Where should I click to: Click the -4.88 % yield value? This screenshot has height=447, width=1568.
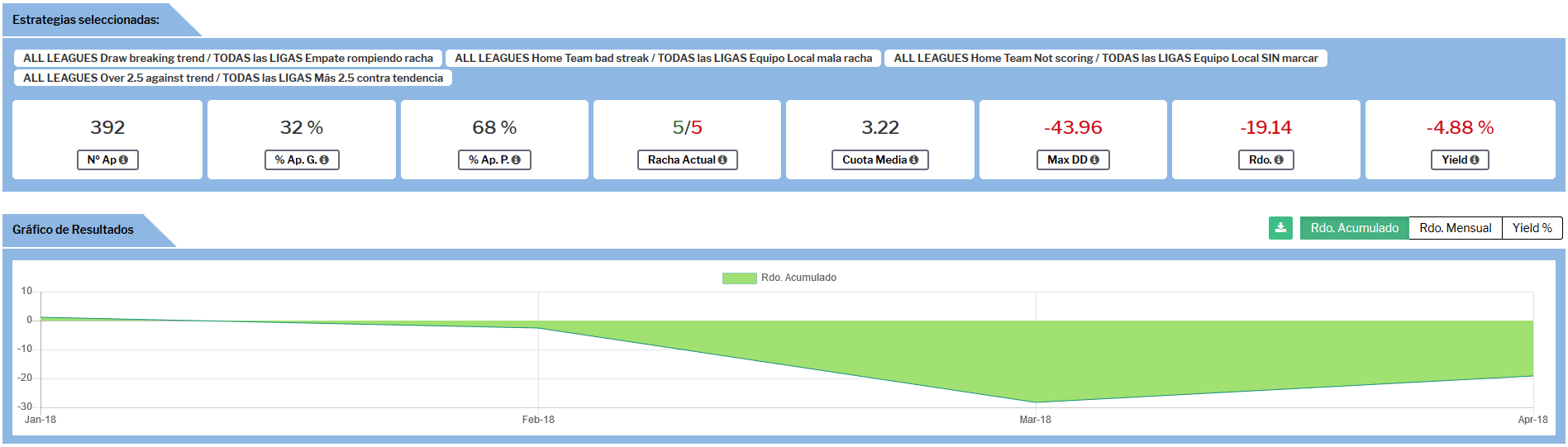1460,127
